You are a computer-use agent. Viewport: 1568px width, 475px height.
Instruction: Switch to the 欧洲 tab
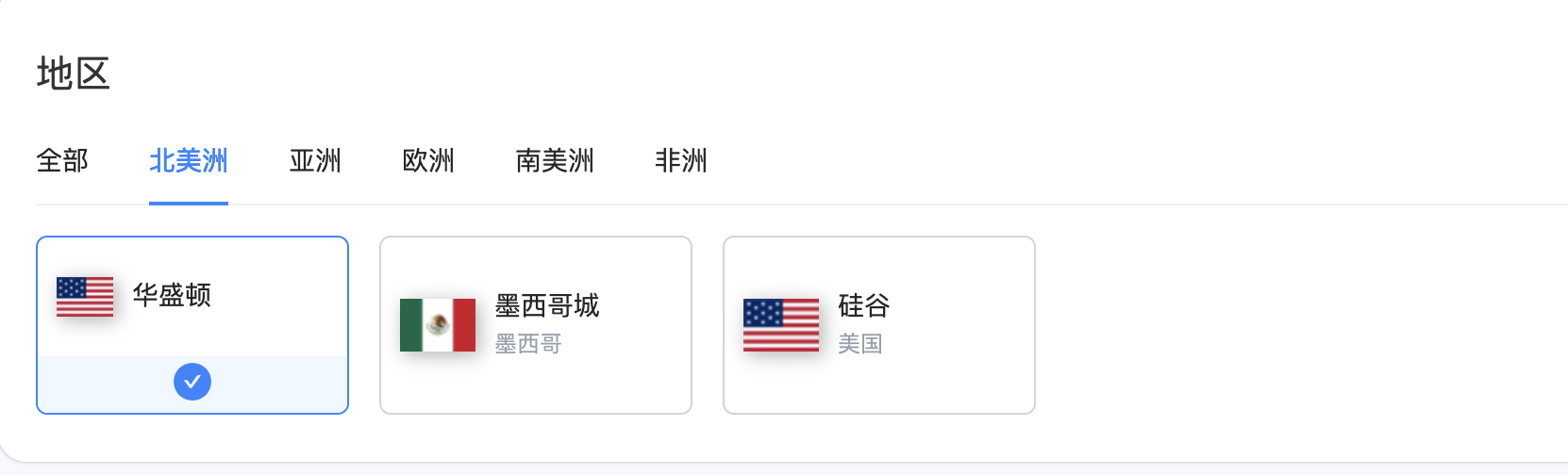[428, 161]
